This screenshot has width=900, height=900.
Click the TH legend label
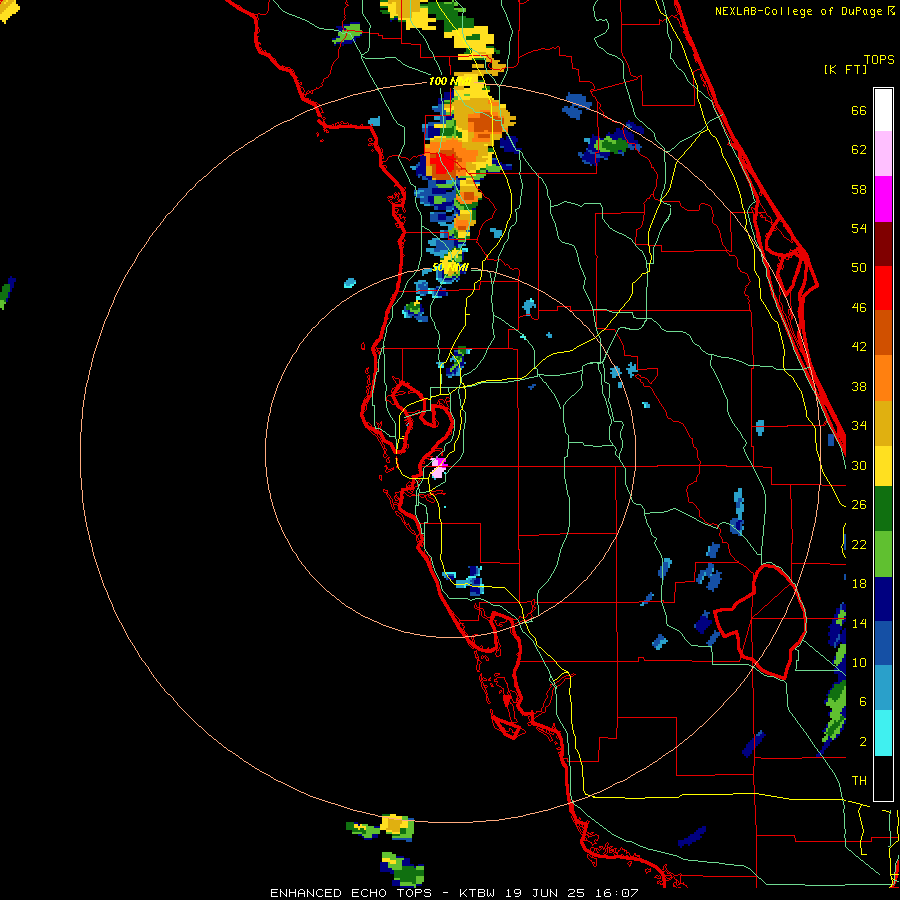(x=859, y=781)
